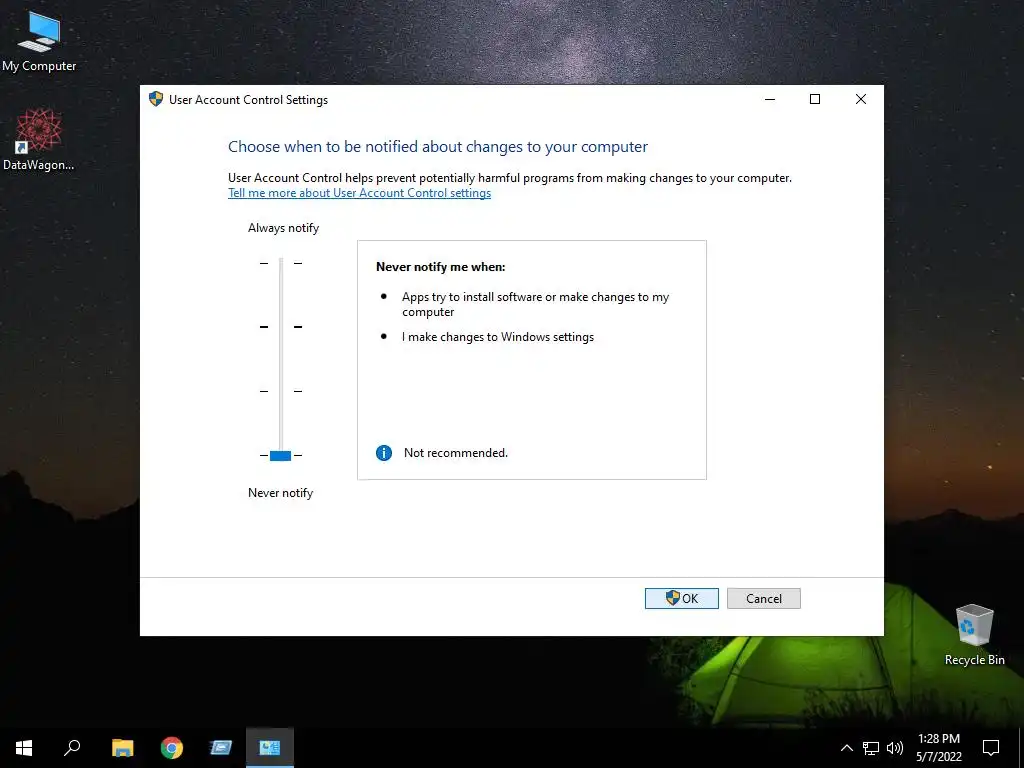Viewport: 1024px width, 768px height.
Task: Click 'I make changes to Windows settings' text
Action: coord(498,337)
